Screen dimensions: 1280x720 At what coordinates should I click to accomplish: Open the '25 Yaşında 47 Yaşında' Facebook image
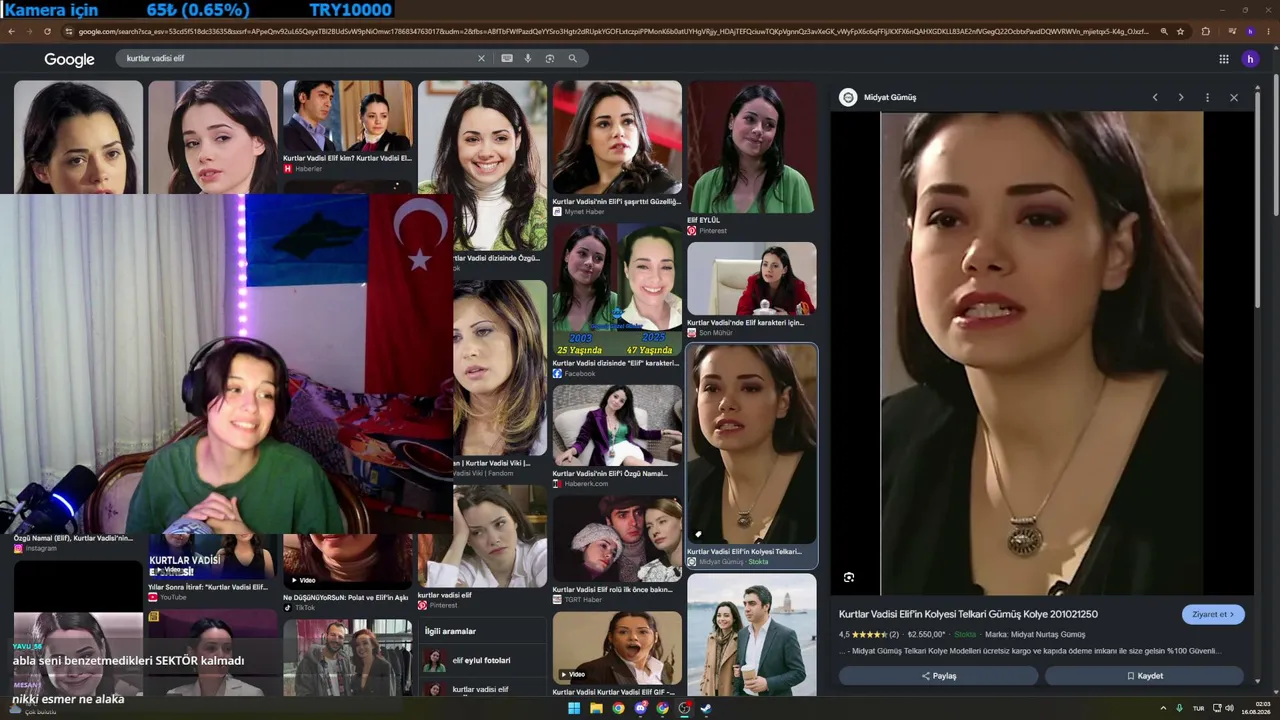(x=617, y=300)
